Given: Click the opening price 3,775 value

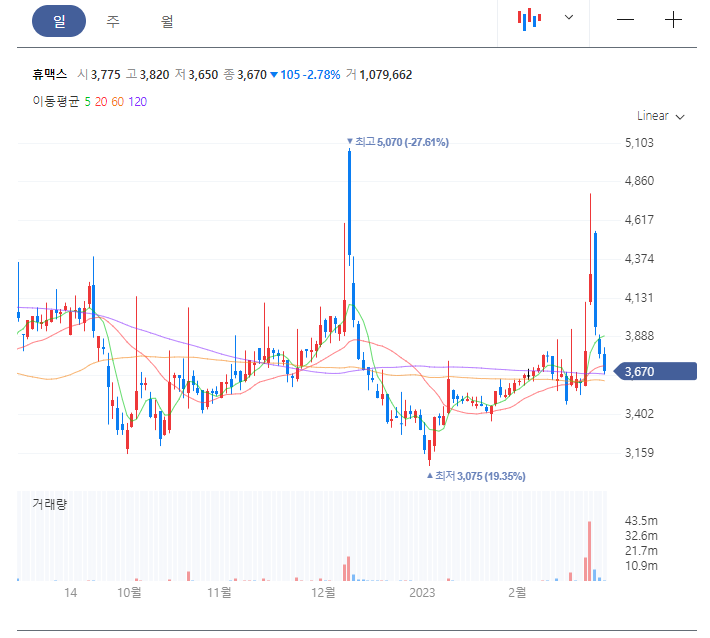Looking at the screenshot, I should click(106, 75).
